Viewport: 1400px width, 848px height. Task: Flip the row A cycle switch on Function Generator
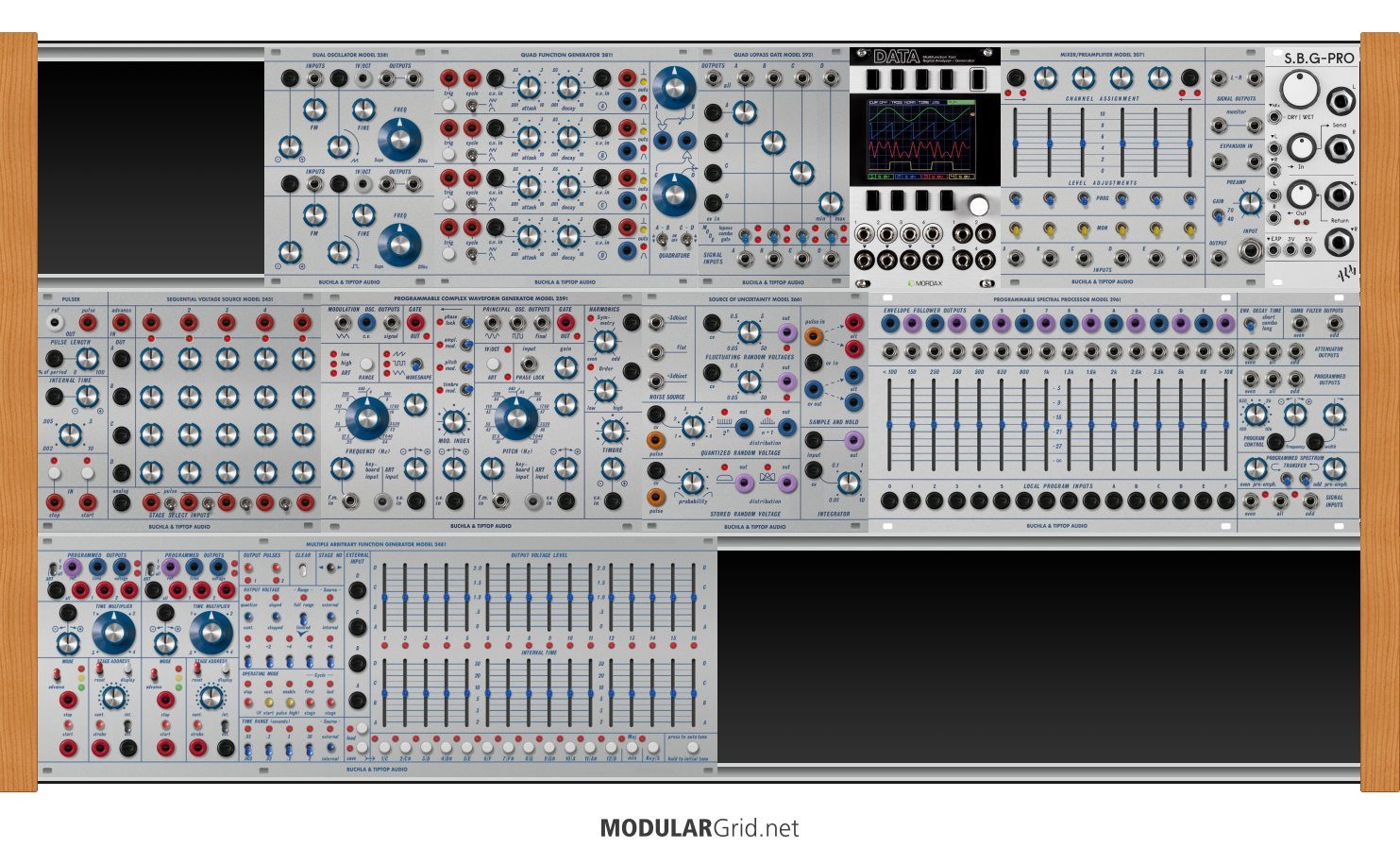click(x=471, y=105)
